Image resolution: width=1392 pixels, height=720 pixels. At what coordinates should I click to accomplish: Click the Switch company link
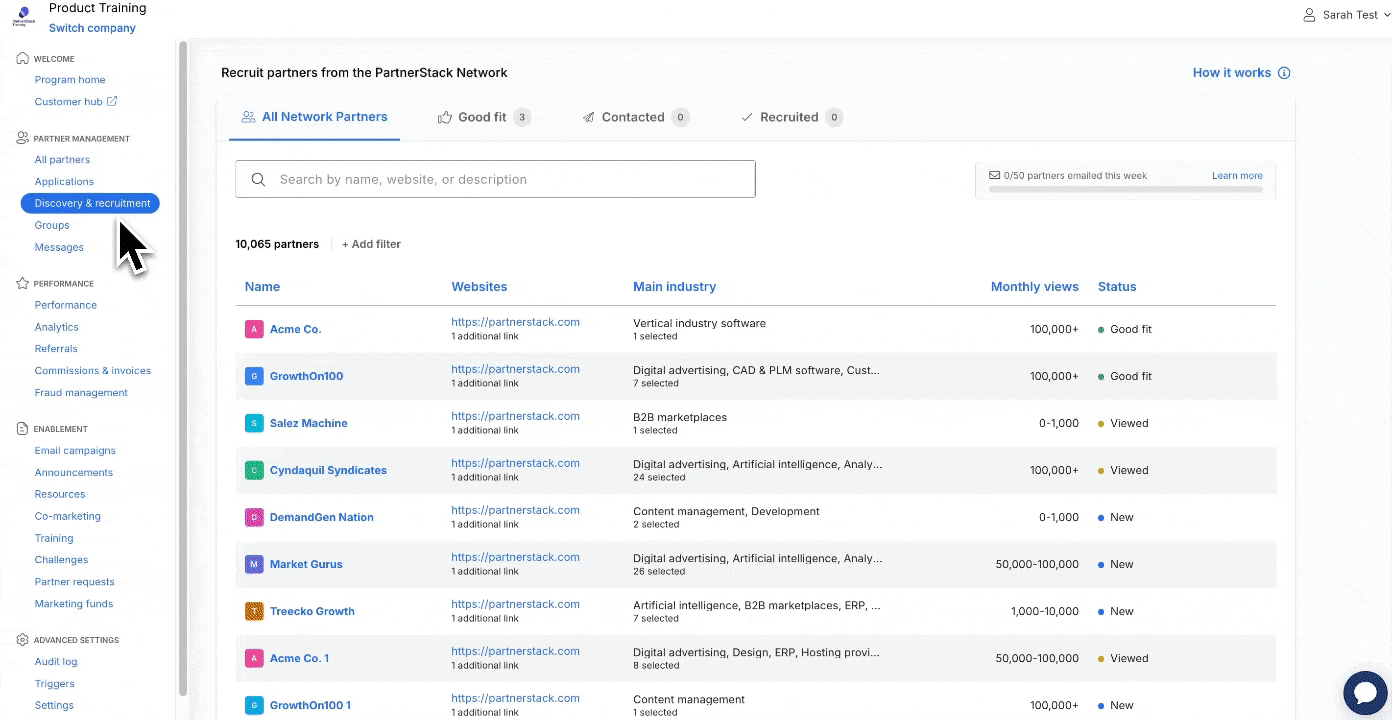92,28
